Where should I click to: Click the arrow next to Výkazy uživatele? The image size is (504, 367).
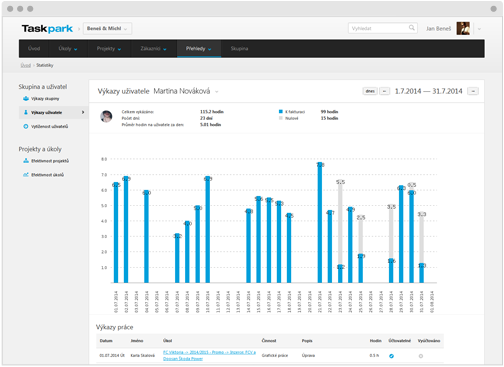click(x=83, y=112)
